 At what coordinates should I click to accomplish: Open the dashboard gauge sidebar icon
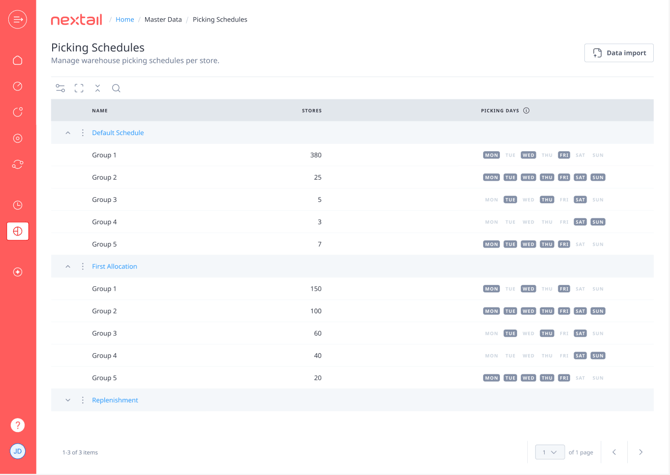coord(18,86)
